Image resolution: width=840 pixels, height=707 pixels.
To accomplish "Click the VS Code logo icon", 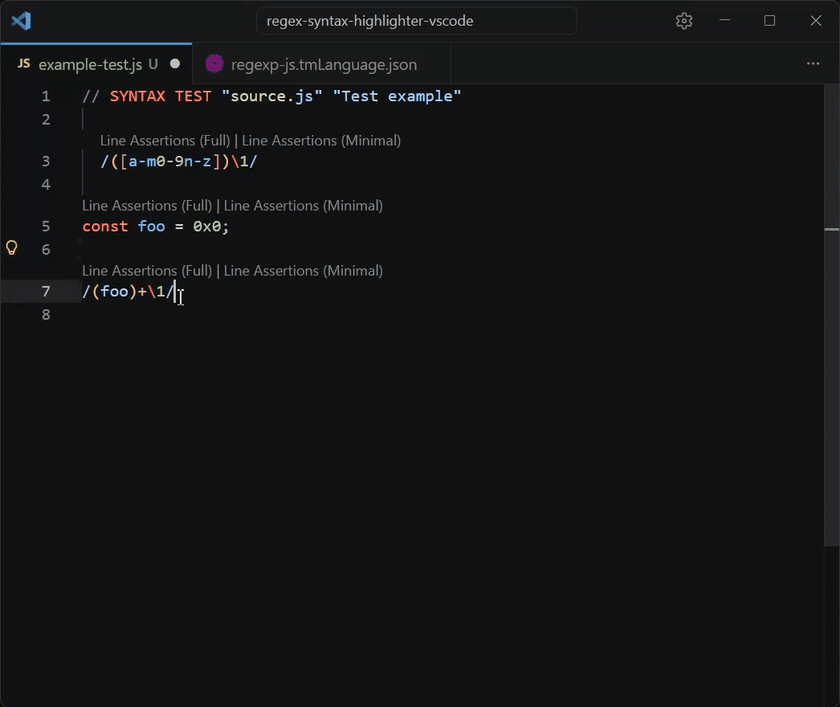I will pos(21,21).
